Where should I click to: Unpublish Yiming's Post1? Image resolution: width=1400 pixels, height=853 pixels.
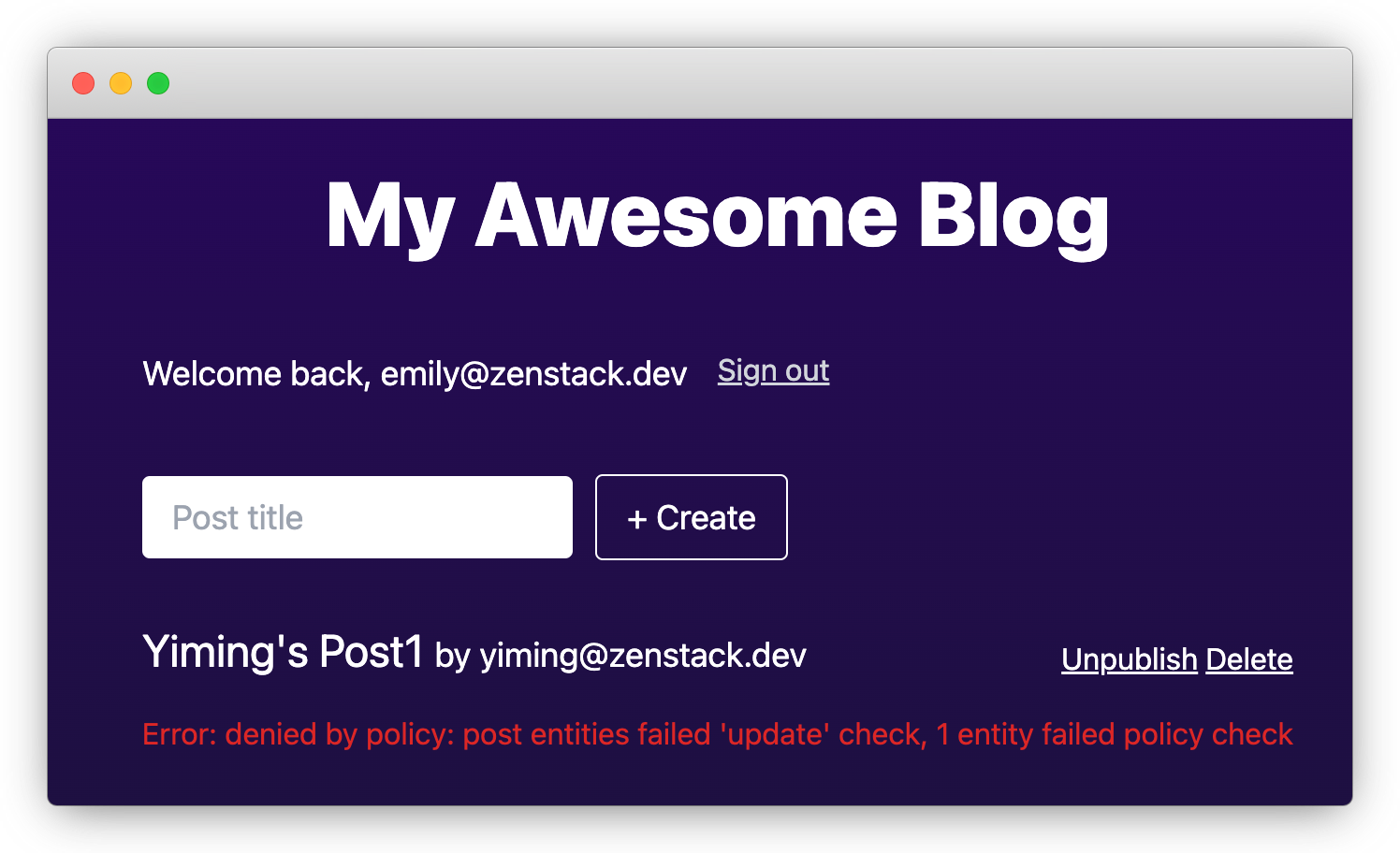pyautogui.click(x=1129, y=659)
